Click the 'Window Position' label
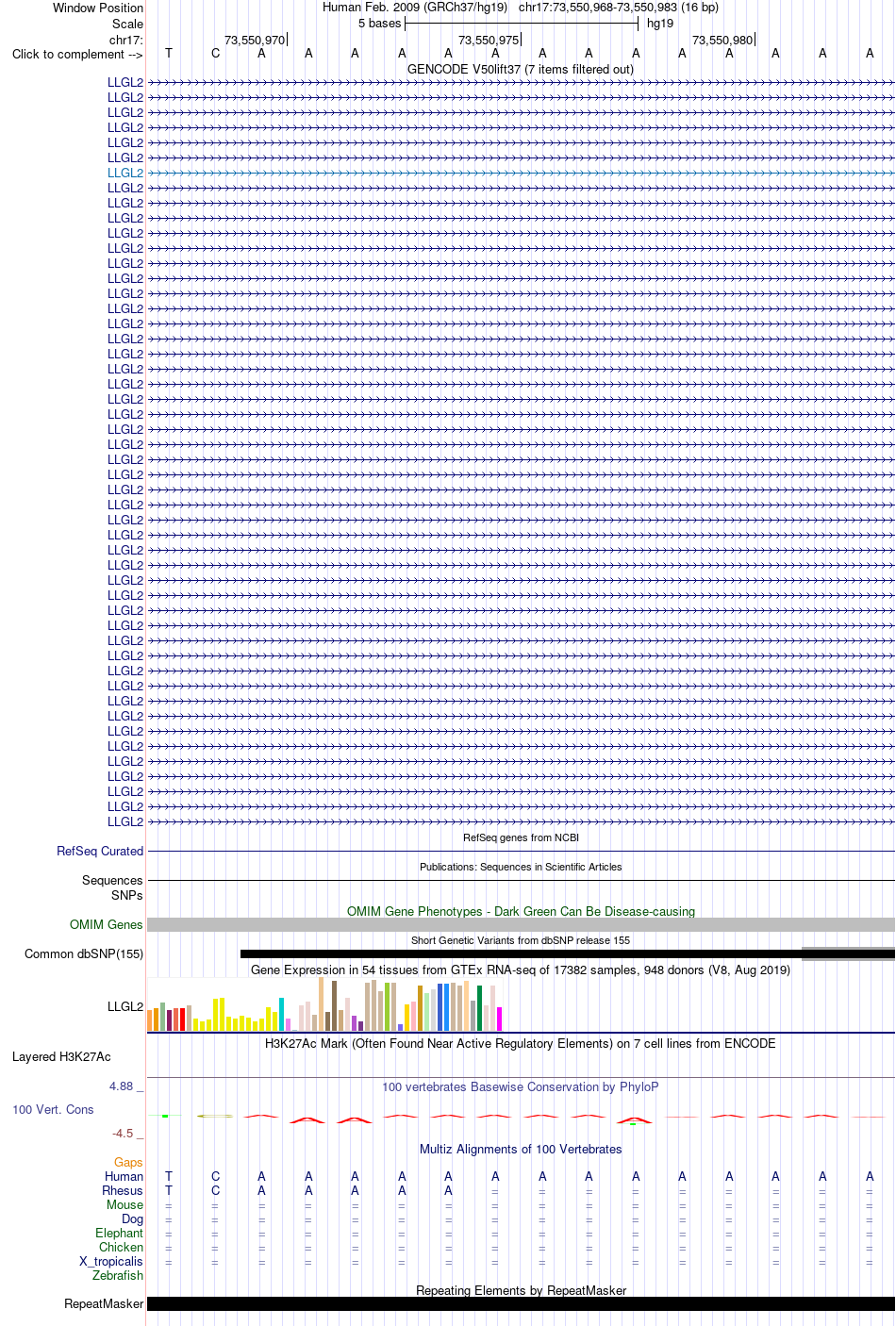 point(98,8)
